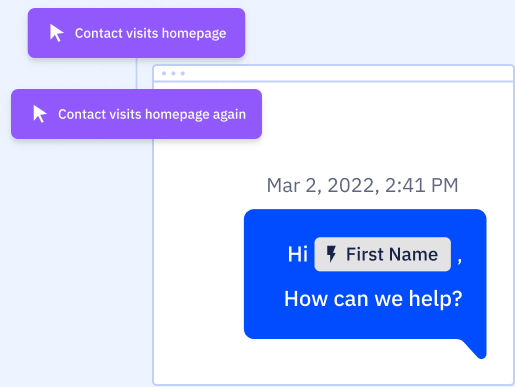
Task: Select the Contact visits homepage trigger block
Action: pos(136,33)
